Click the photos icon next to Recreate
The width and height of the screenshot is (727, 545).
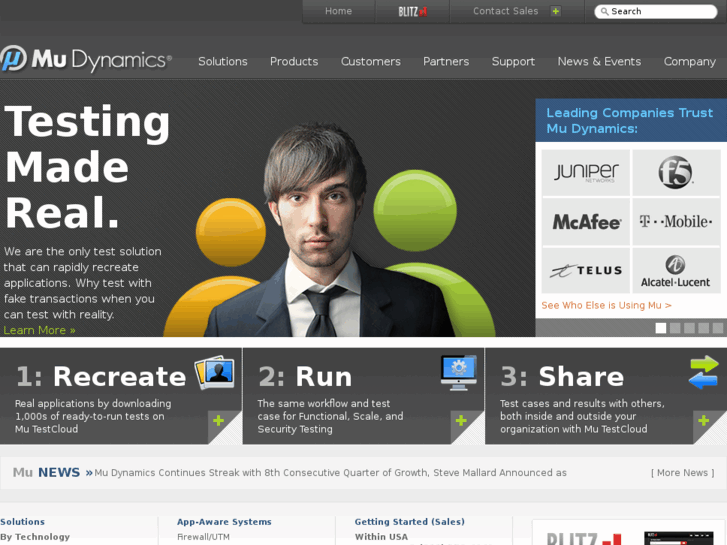tap(215, 372)
